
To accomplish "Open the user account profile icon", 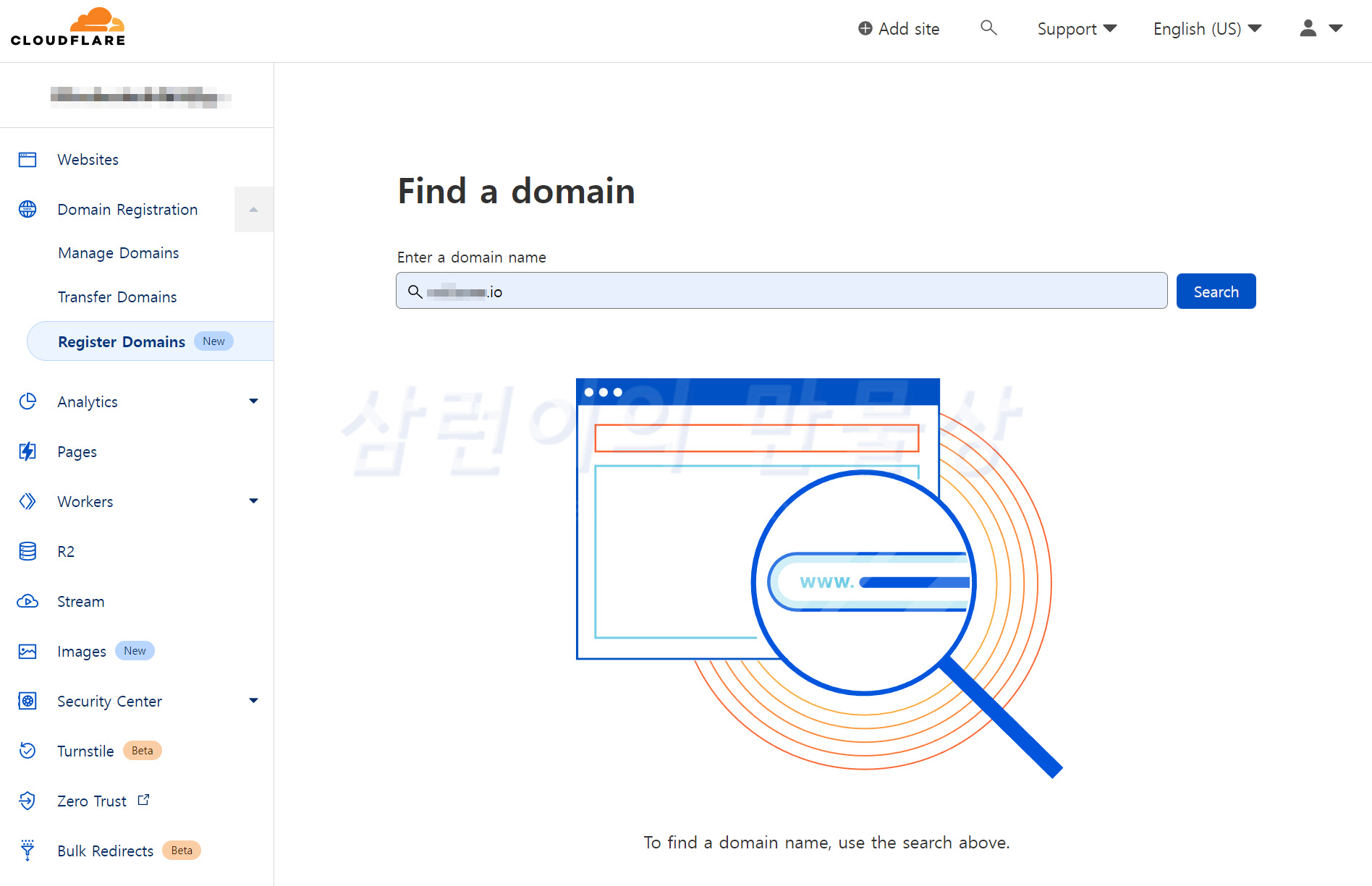I will [1308, 28].
